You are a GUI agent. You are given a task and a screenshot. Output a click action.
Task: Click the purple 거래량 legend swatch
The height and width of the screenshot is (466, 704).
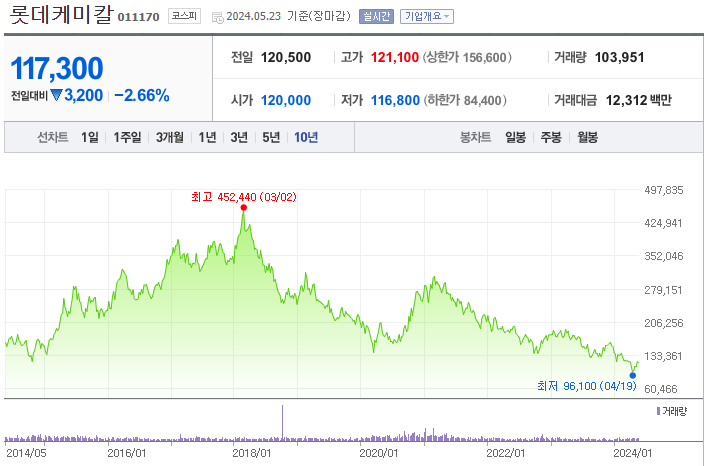[658, 411]
